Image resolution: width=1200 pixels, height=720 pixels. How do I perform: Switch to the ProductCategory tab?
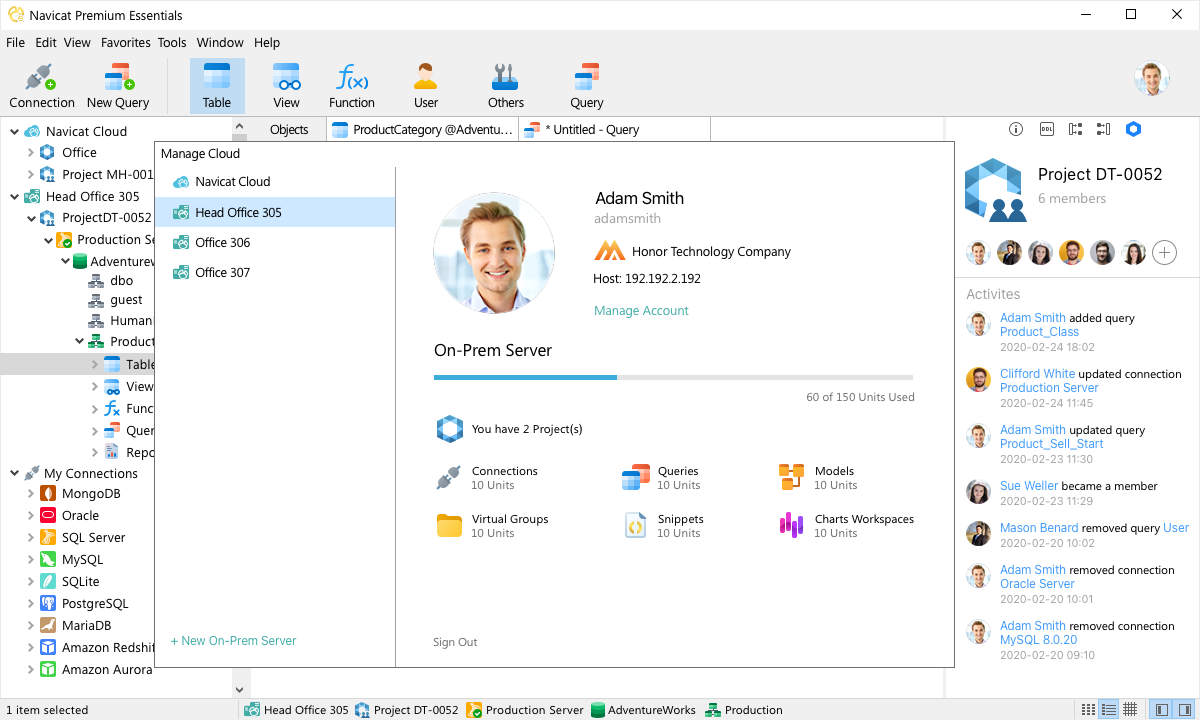click(x=423, y=129)
